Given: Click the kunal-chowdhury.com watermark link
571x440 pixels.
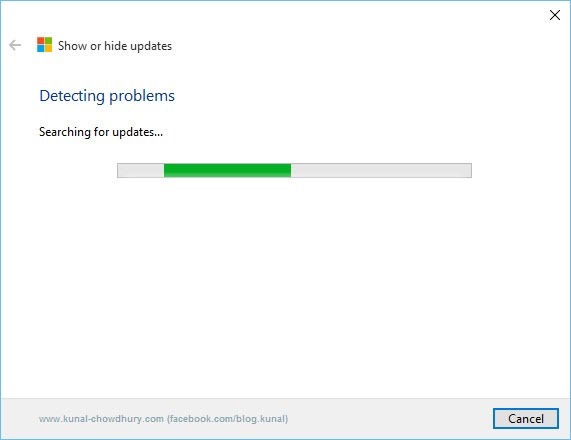Looking at the screenshot, I should click(x=101, y=419).
